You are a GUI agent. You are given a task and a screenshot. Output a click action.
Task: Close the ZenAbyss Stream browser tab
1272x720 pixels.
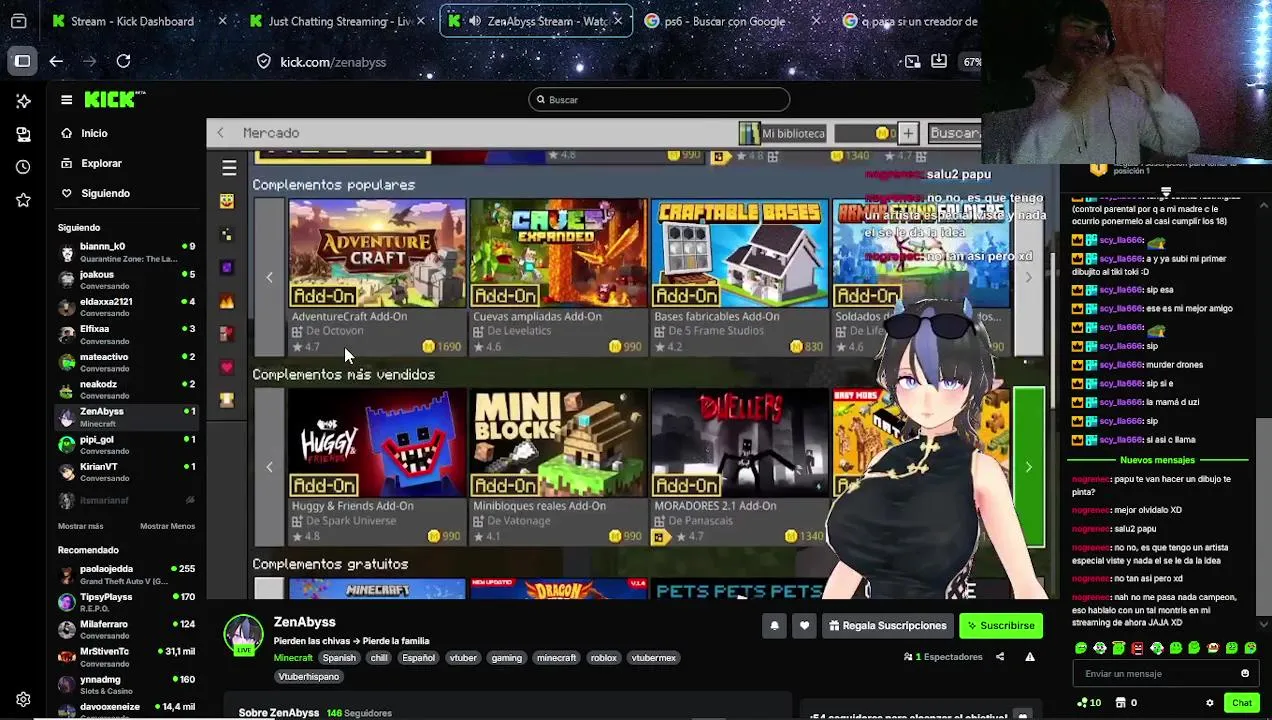[x=618, y=21]
